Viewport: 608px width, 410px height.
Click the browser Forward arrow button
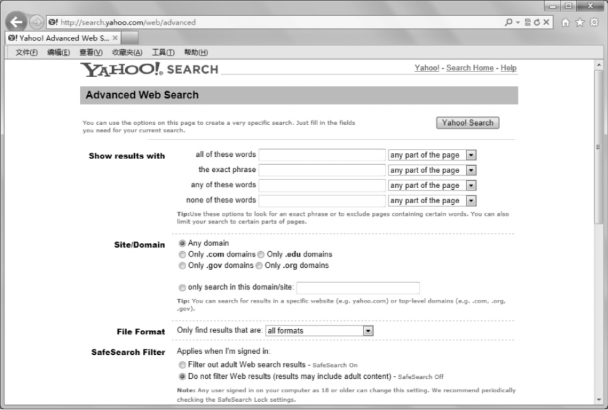coord(37,22)
